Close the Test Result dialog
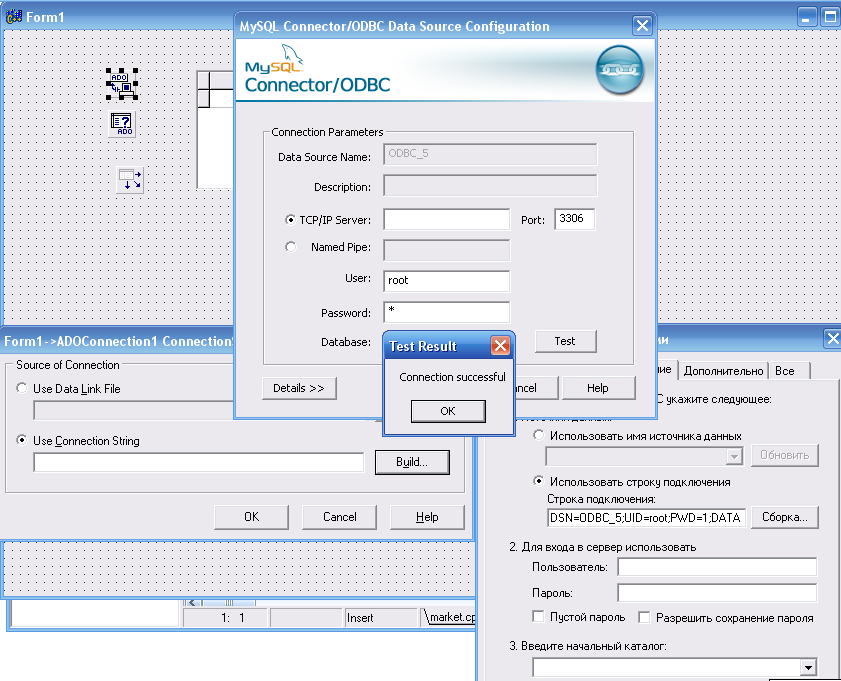This screenshot has width=841, height=681. pyautogui.click(x=500, y=346)
